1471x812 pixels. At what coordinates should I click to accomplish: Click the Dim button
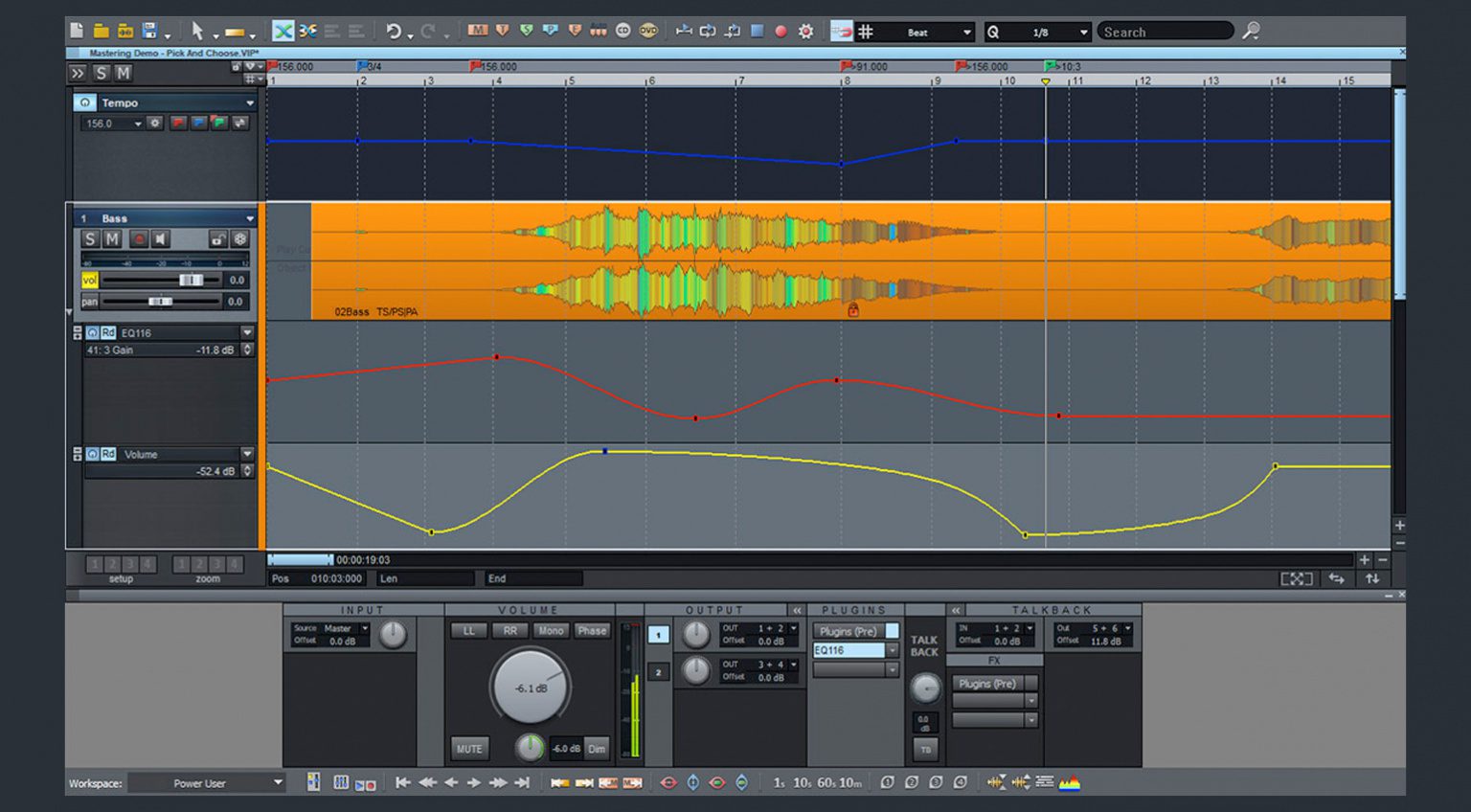click(x=597, y=749)
